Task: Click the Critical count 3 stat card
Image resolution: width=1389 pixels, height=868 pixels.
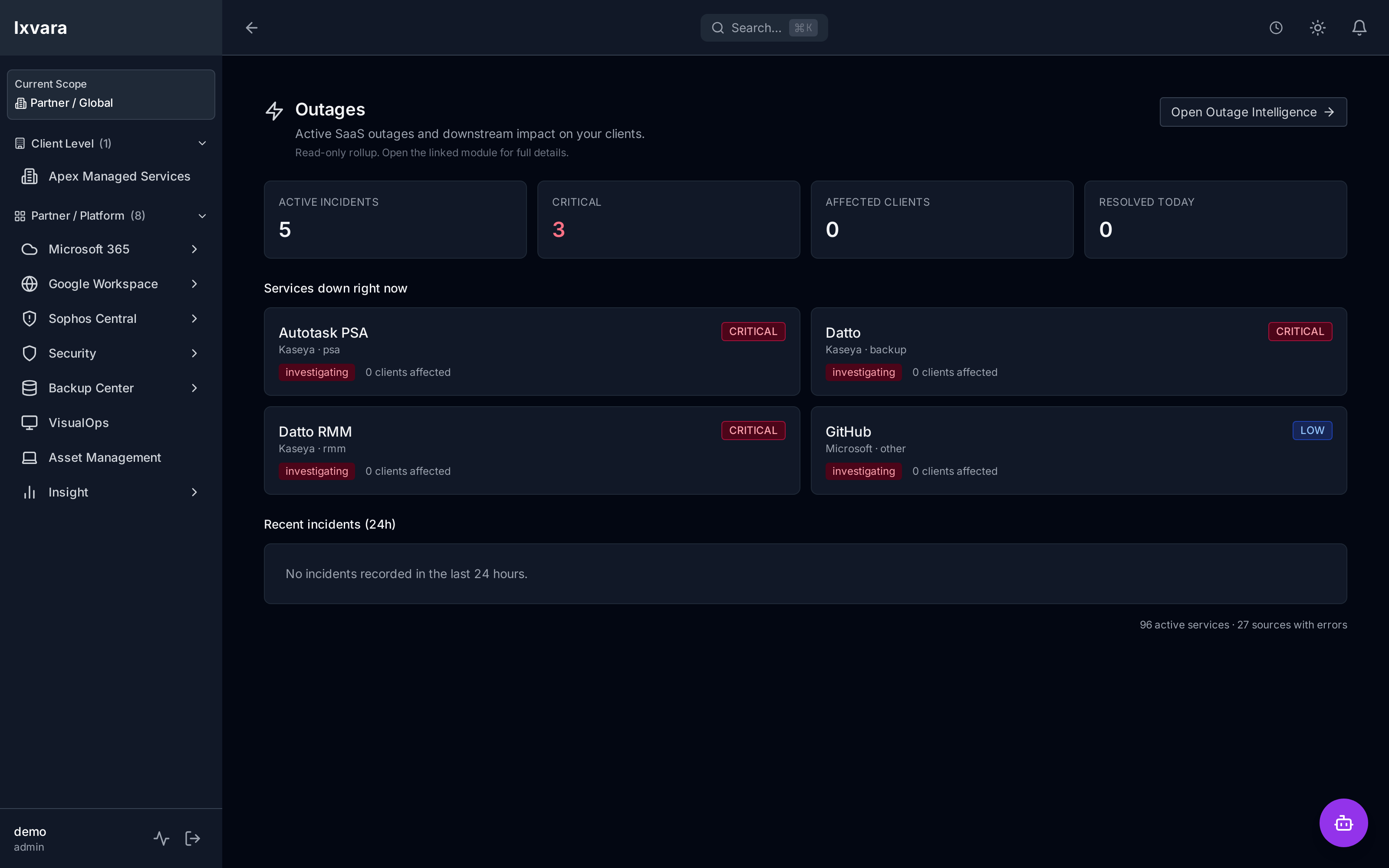Action: 668,219
